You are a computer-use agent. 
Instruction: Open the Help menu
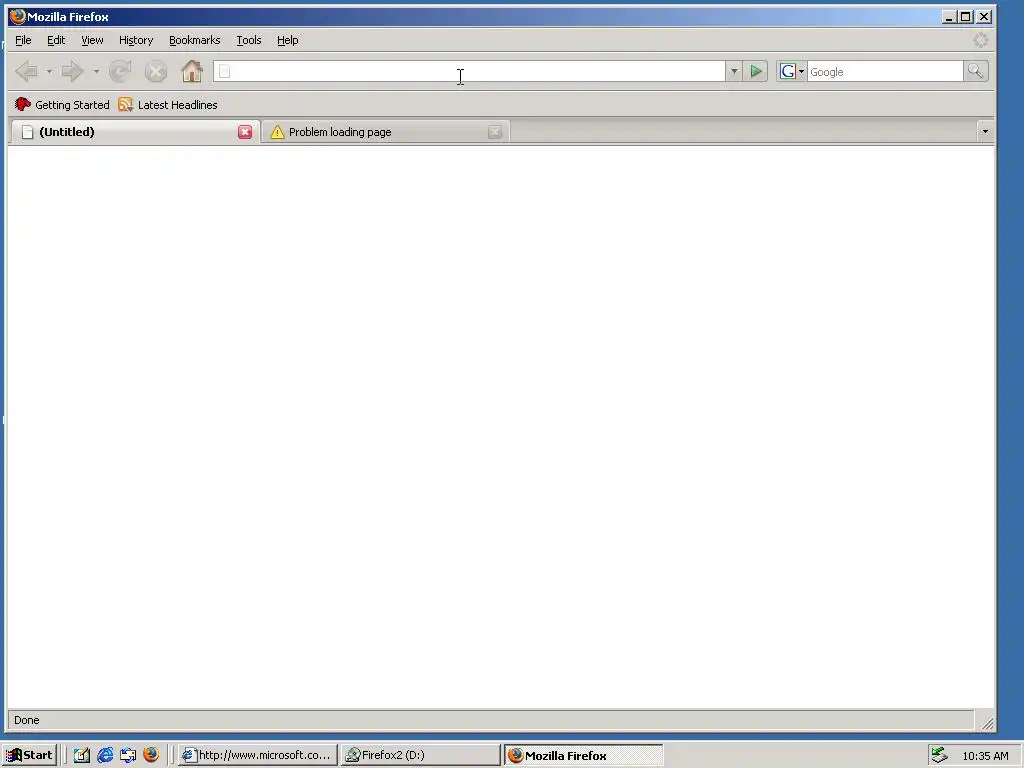click(287, 40)
